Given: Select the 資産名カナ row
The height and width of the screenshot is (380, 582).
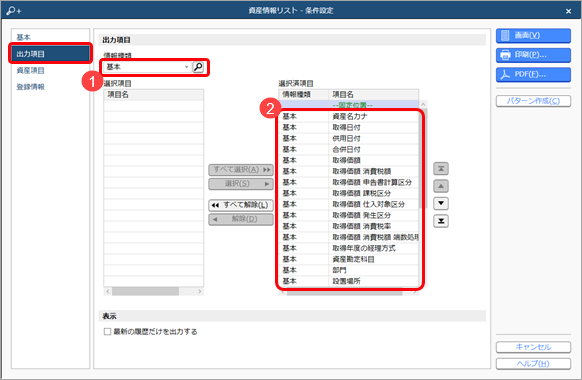Looking at the screenshot, I should tap(349, 117).
